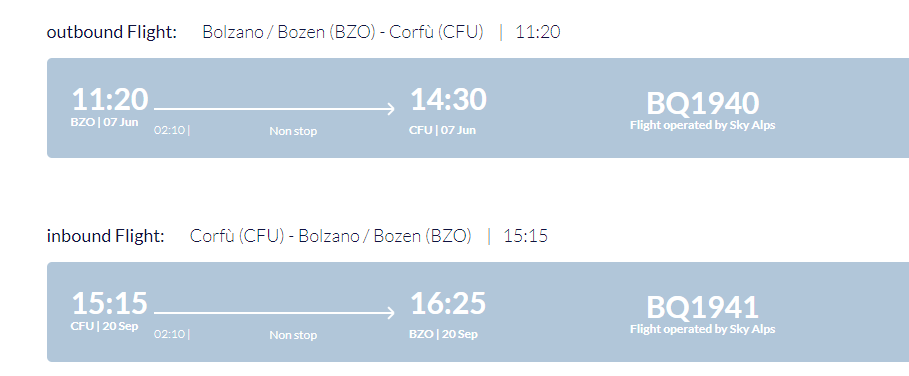The height and width of the screenshot is (376, 909).
Task: Click outbound flight Non stop label
Action: pyautogui.click(x=293, y=131)
